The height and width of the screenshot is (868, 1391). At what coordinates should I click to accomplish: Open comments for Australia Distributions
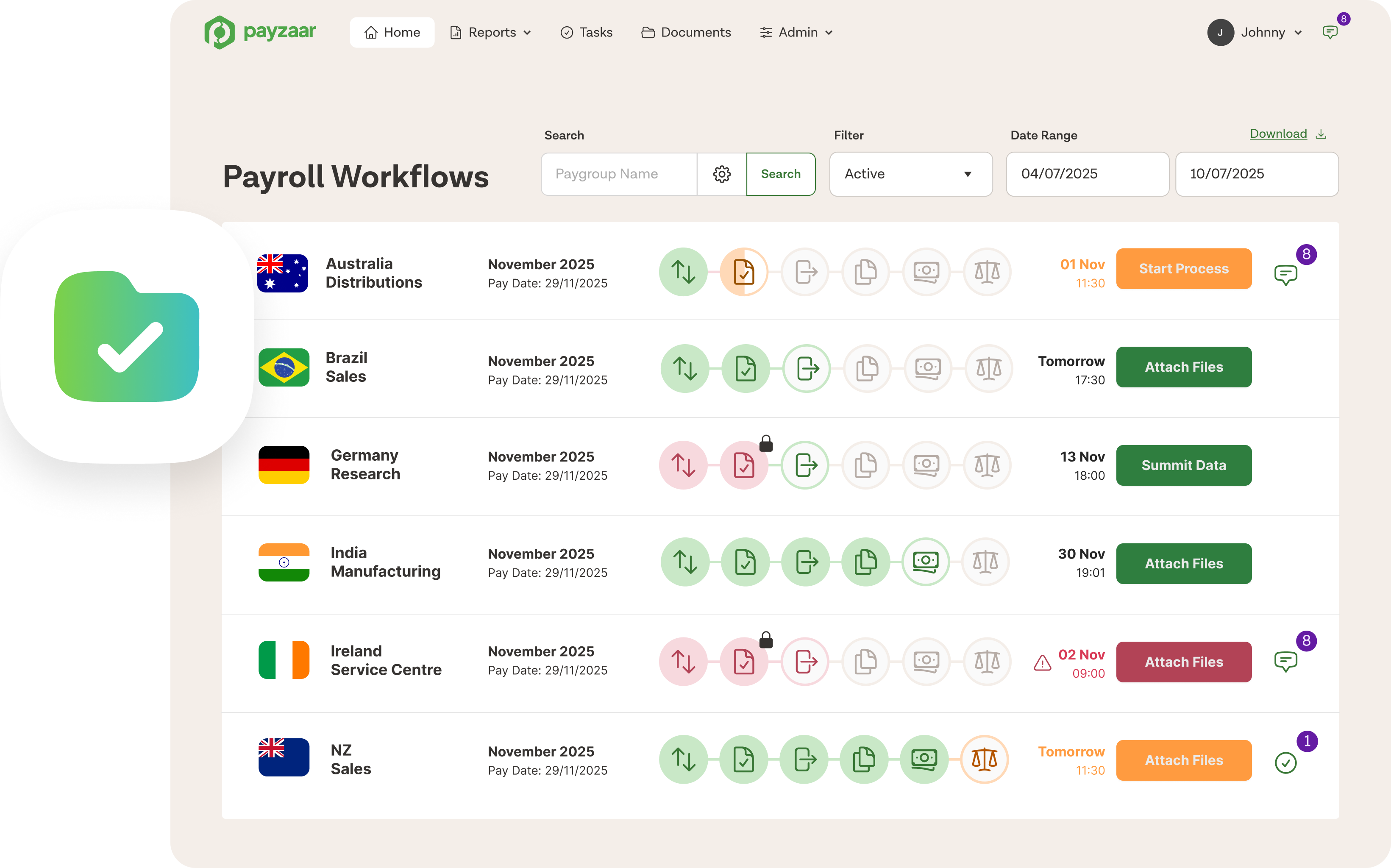pos(1285,275)
